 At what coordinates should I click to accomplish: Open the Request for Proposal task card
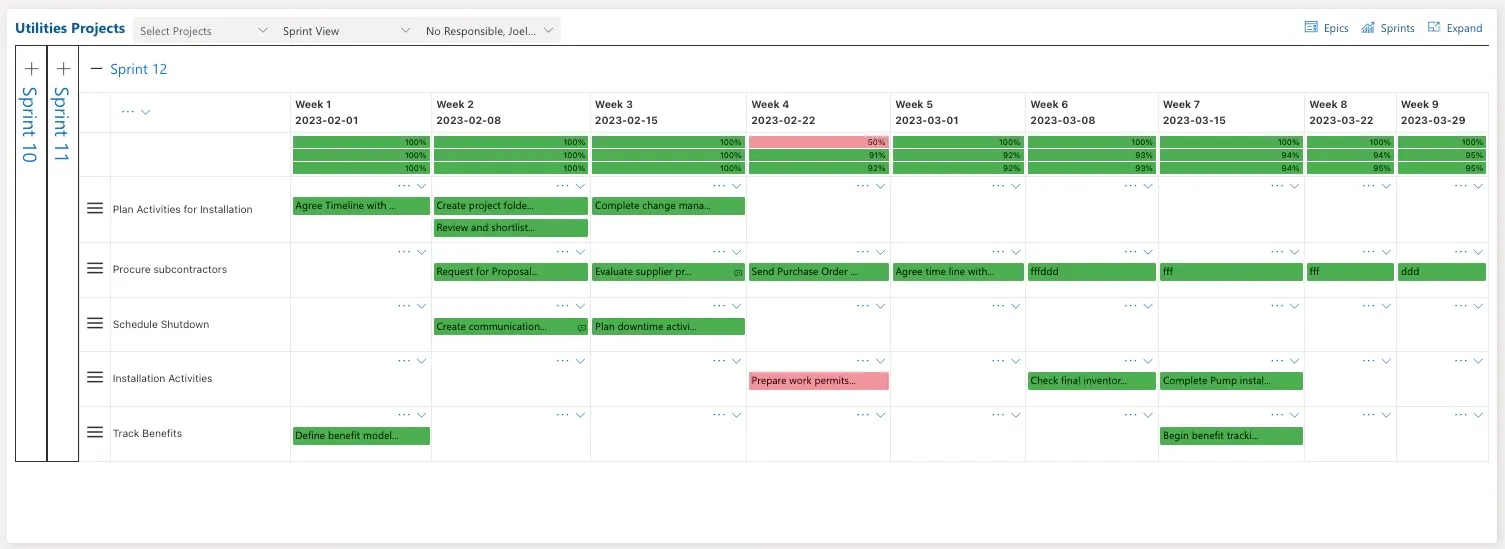511,272
